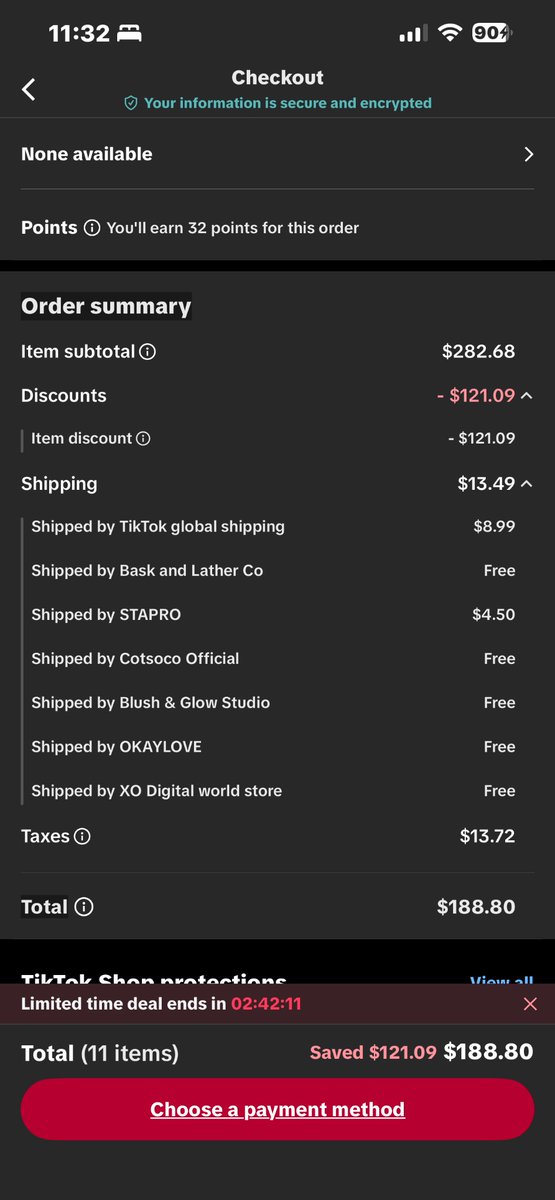This screenshot has height=1200, width=555.
Task: Tap the Item subtotal info icon
Action: [148, 352]
